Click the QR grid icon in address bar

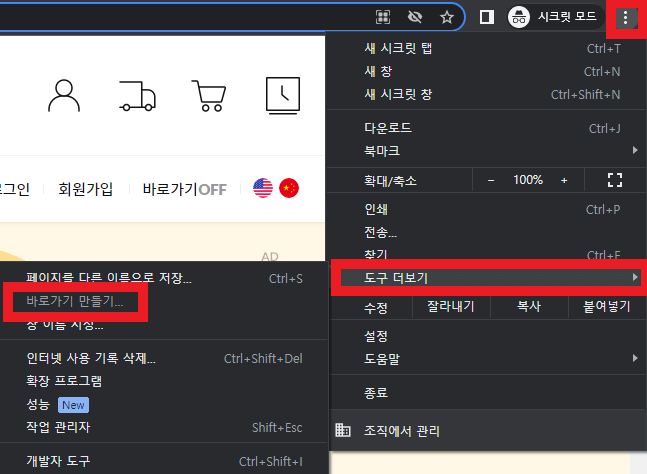click(x=383, y=17)
